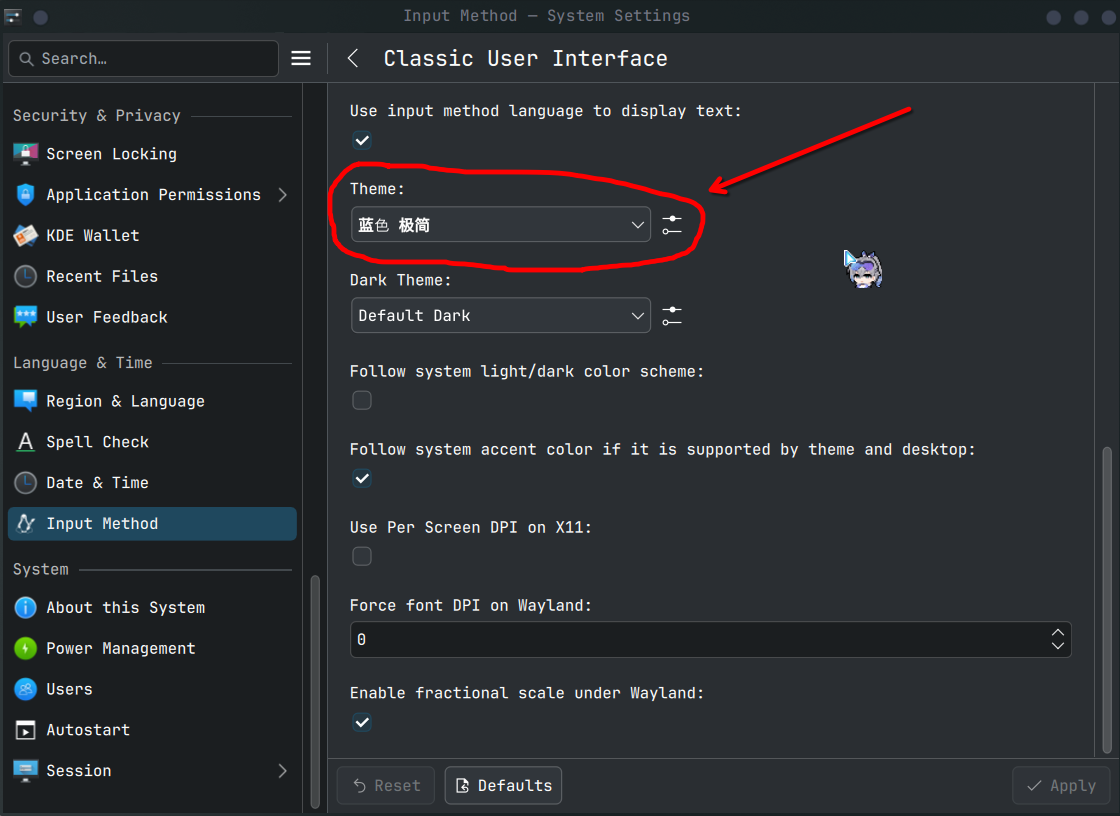This screenshot has width=1120, height=816.
Task: Uncheck Use input method language to display text
Action: coord(362,140)
